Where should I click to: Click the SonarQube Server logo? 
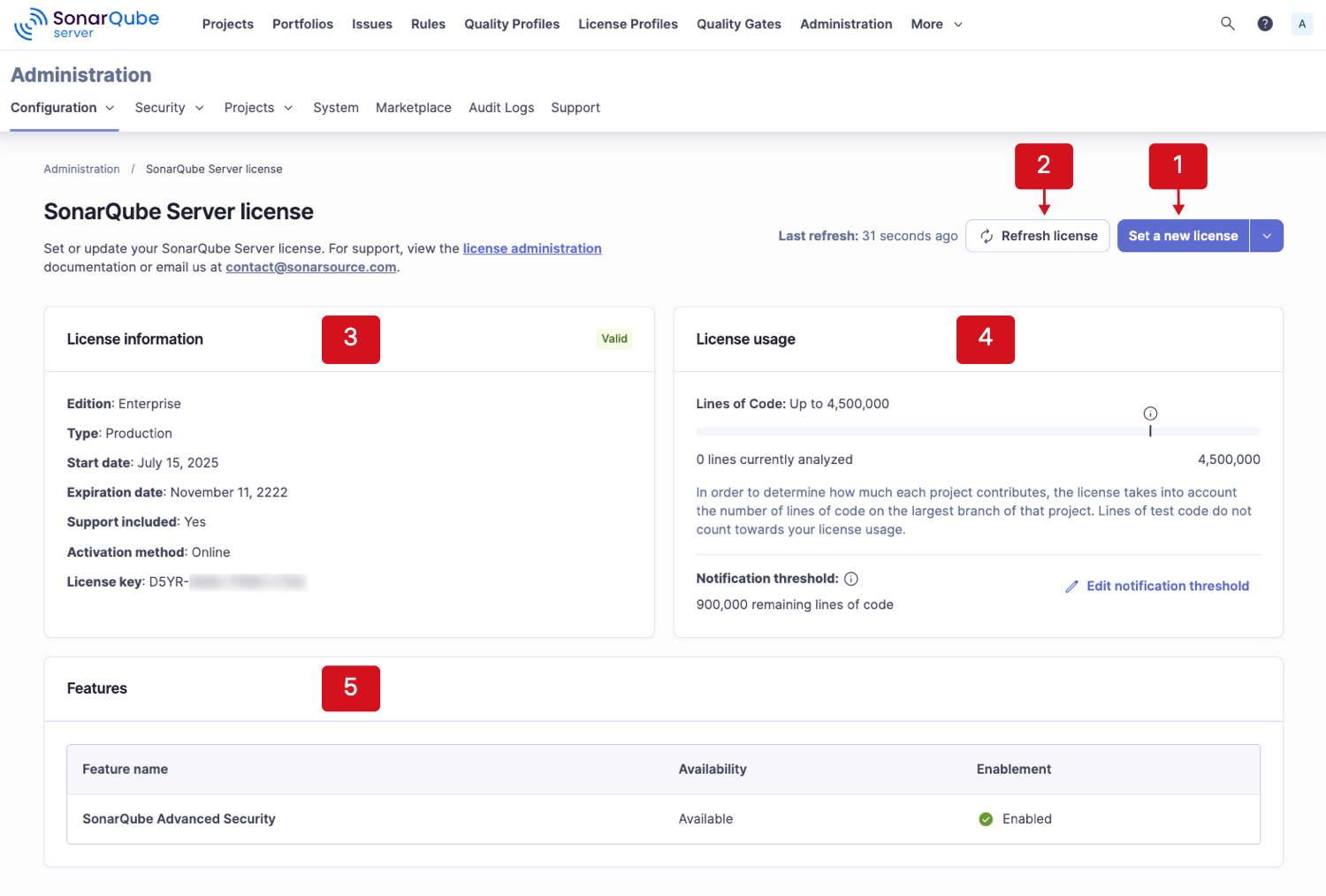point(86,24)
